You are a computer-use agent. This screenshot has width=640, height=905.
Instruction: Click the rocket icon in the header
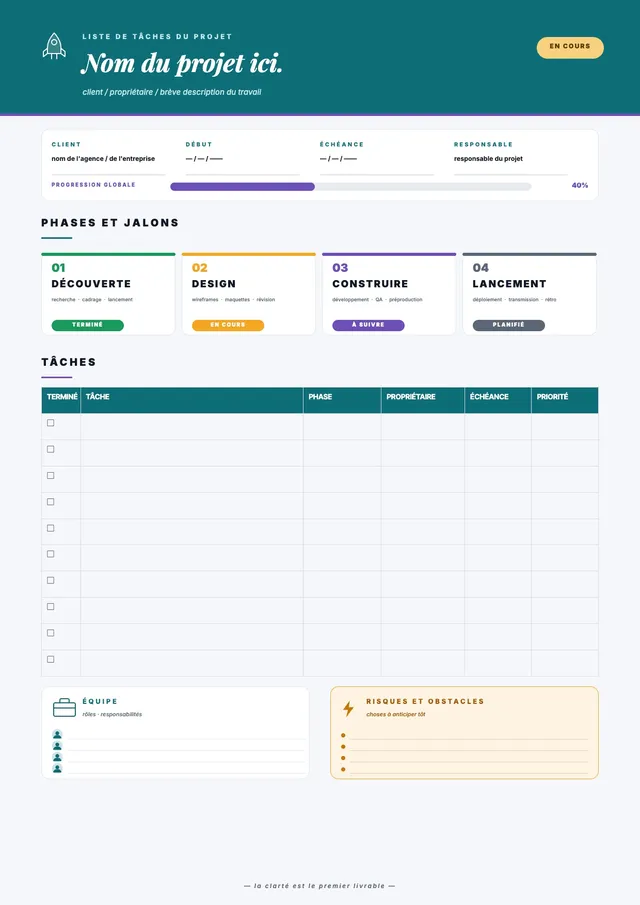click(x=54, y=46)
